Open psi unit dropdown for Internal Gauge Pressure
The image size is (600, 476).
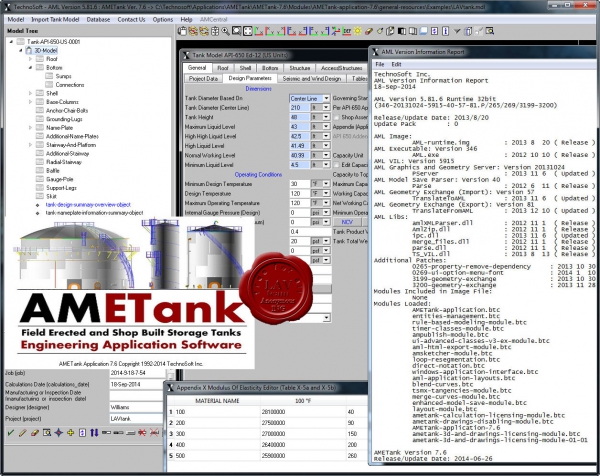pyautogui.click(x=326, y=213)
